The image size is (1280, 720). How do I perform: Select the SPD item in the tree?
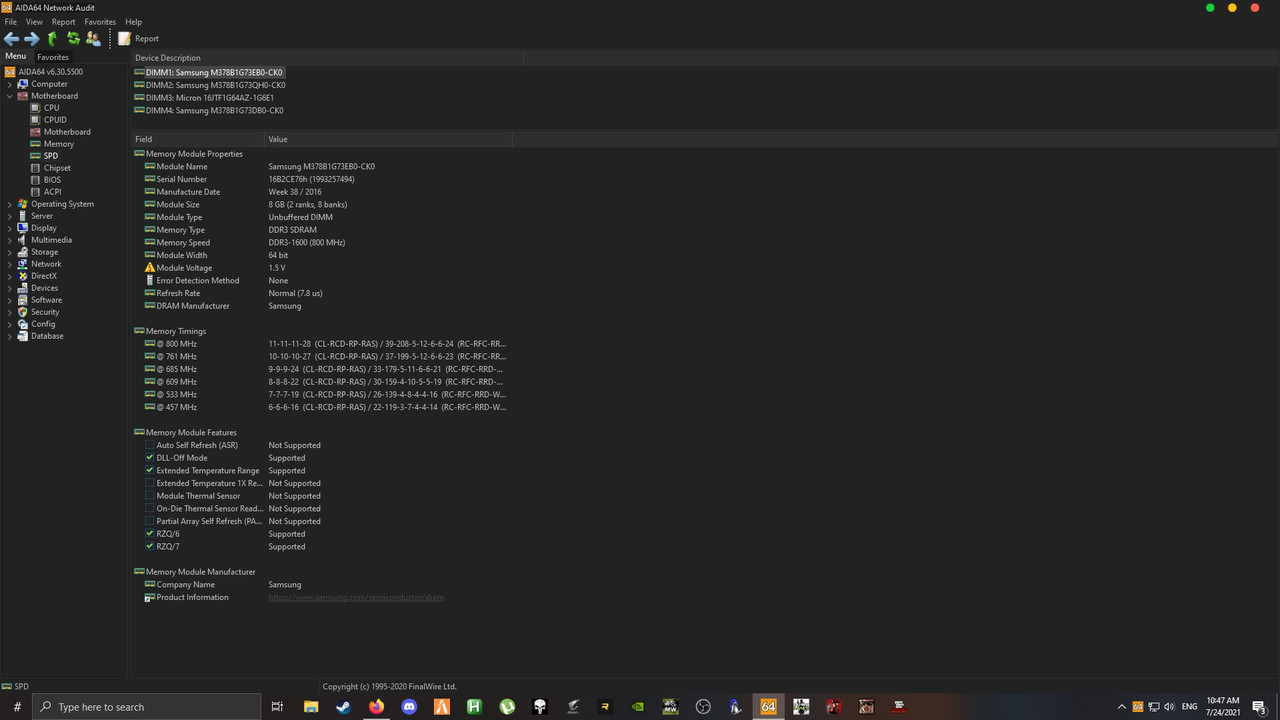(x=50, y=156)
